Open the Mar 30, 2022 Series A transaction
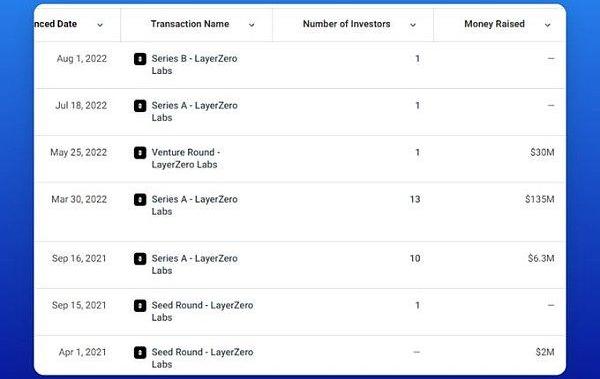 [x=194, y=205]
